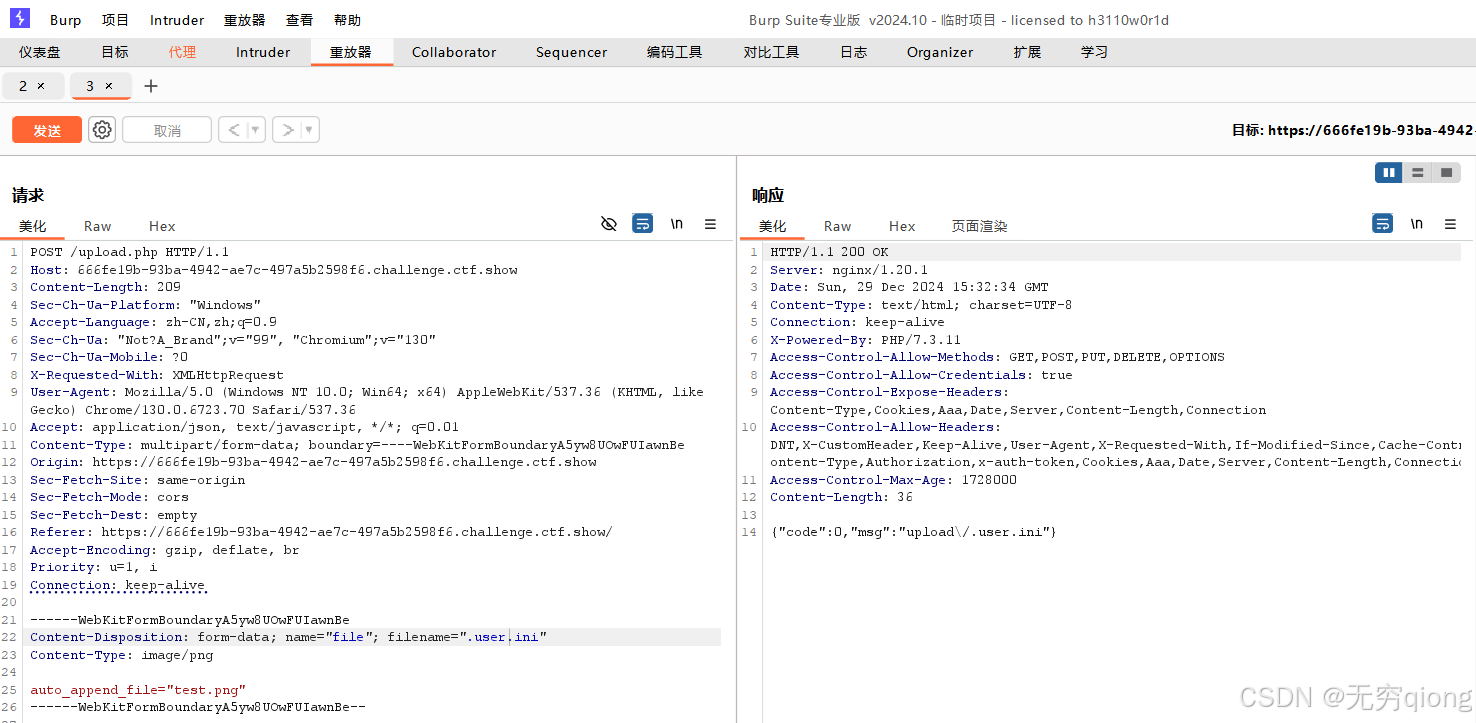Open the 查看 menu
The width and height of the screenshot is (1476, 723).
pos(299,20)
